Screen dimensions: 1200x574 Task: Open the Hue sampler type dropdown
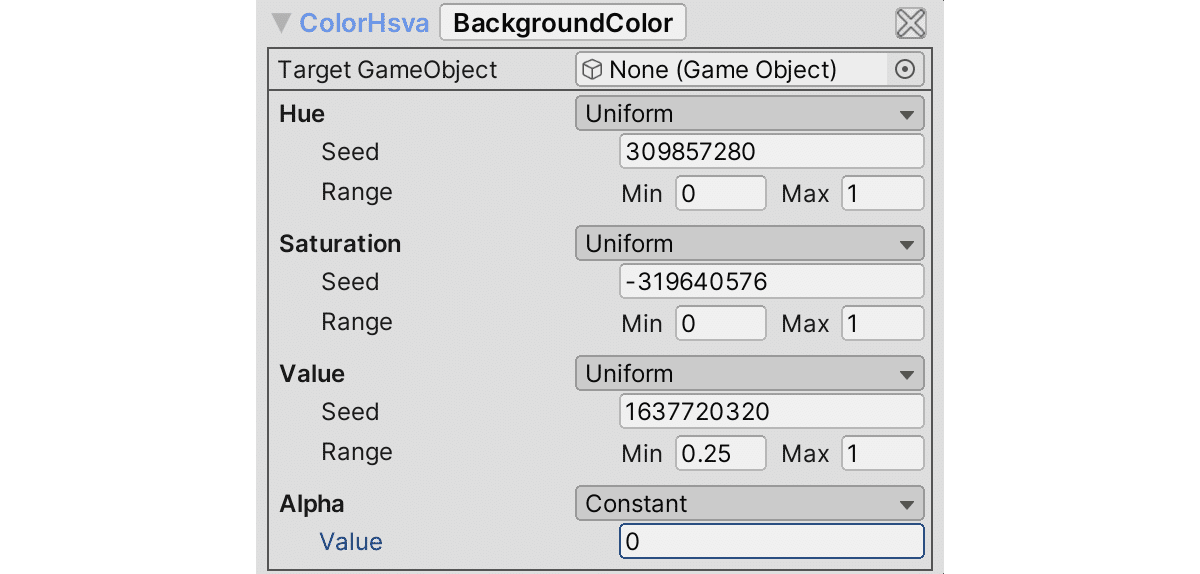749,114
